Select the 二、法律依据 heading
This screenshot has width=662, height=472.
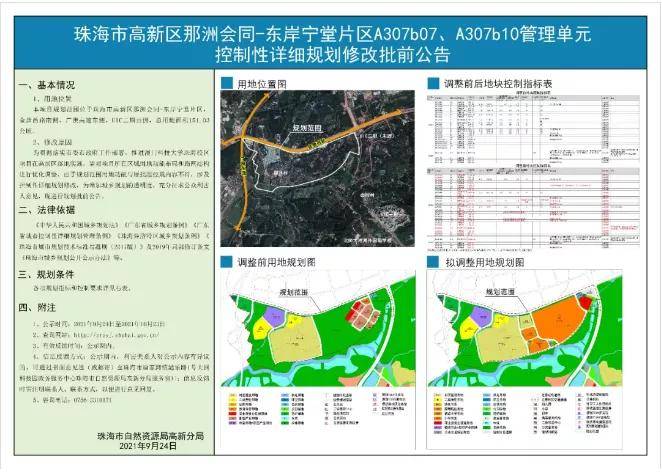pyautogui.click(x=47, y=210)
